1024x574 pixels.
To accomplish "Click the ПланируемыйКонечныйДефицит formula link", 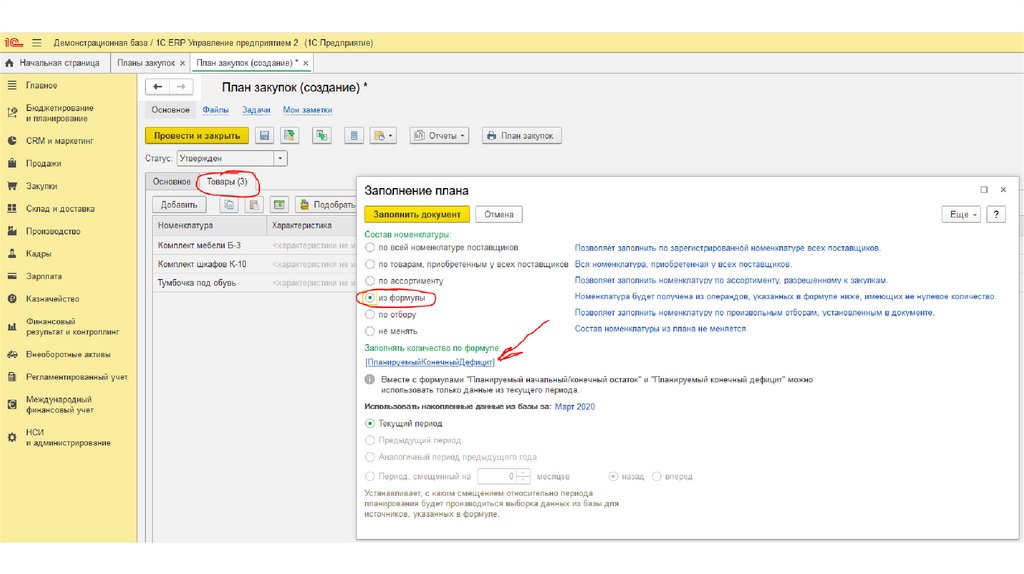I will [430, 361].
